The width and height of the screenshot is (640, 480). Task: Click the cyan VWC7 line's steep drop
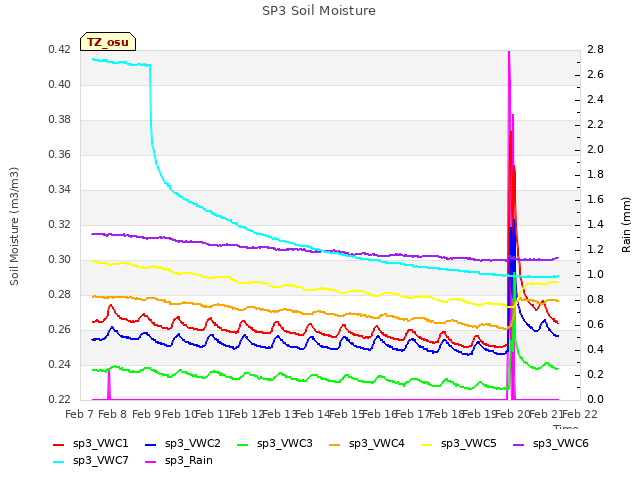(151, 104)
